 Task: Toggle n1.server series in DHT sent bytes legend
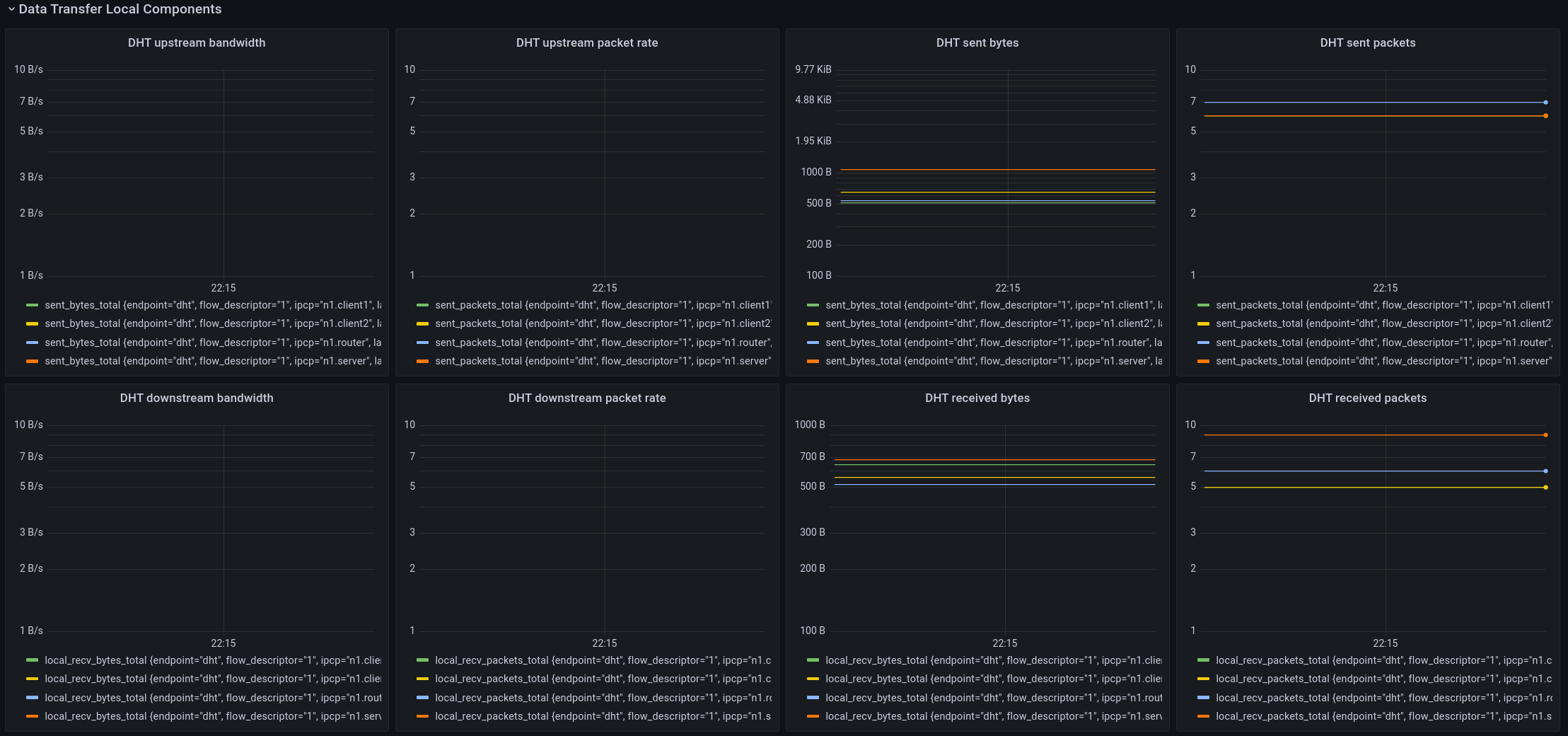pos(993,361)
